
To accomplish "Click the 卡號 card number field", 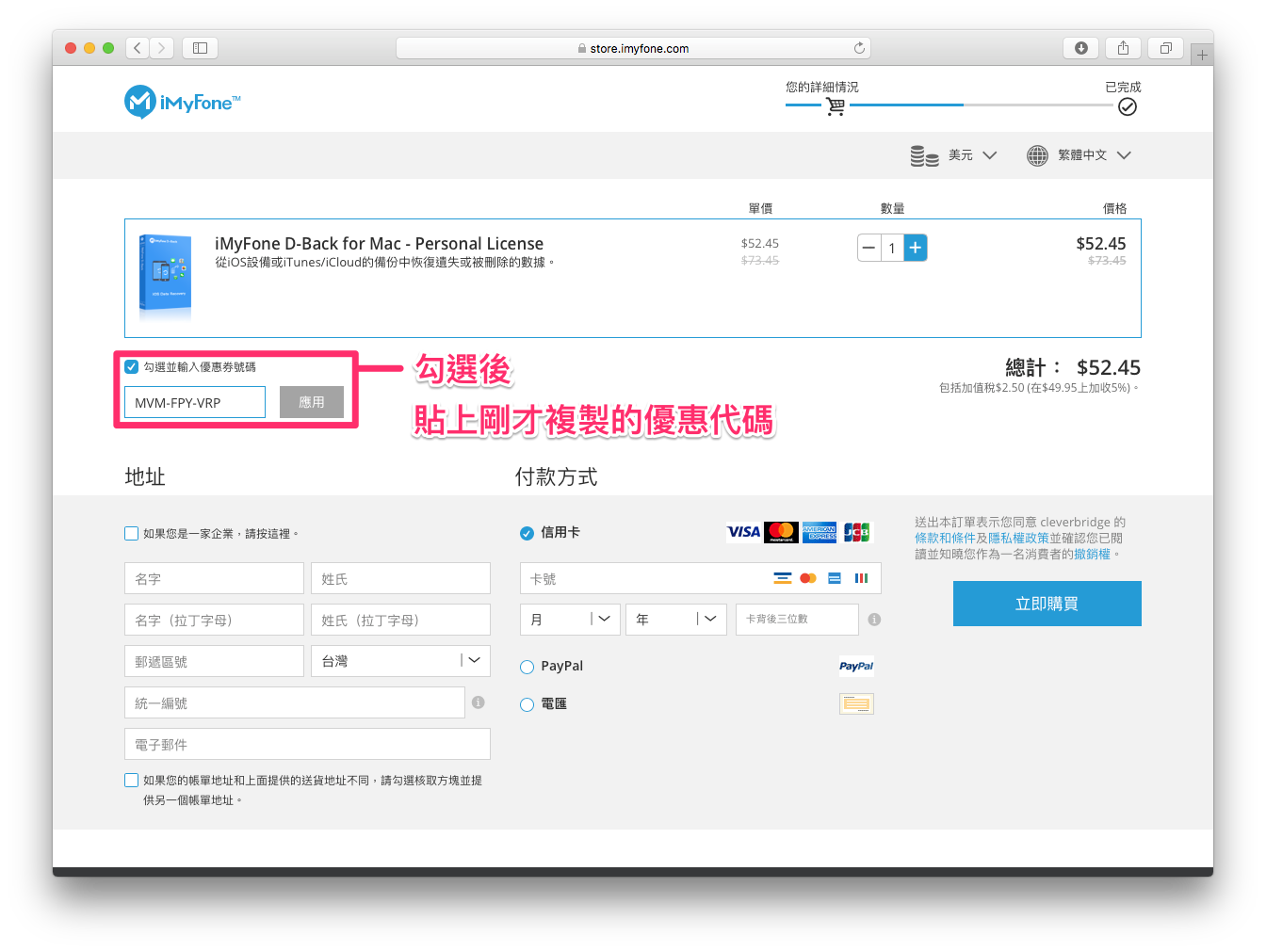I will tap(701, 578).
